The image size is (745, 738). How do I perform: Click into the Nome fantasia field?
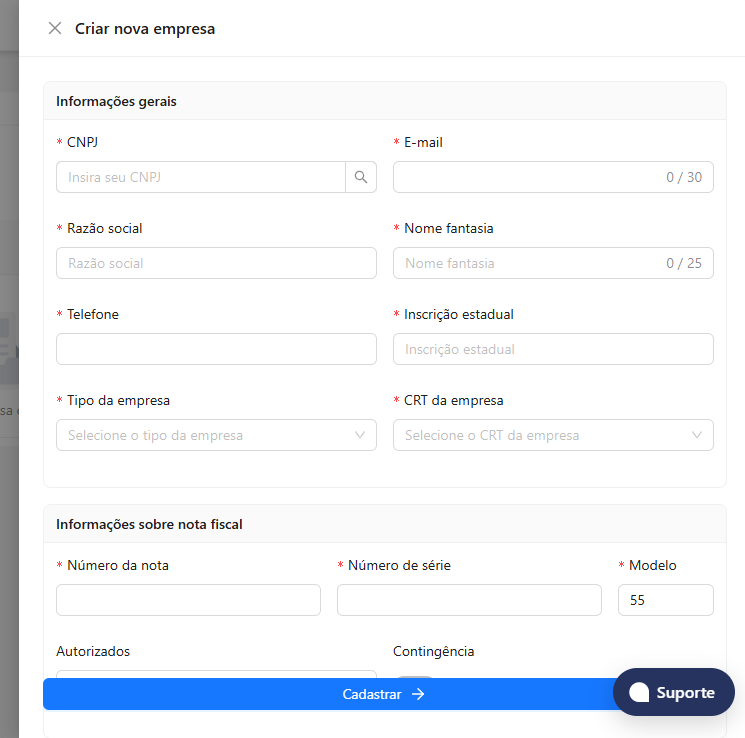553,263
